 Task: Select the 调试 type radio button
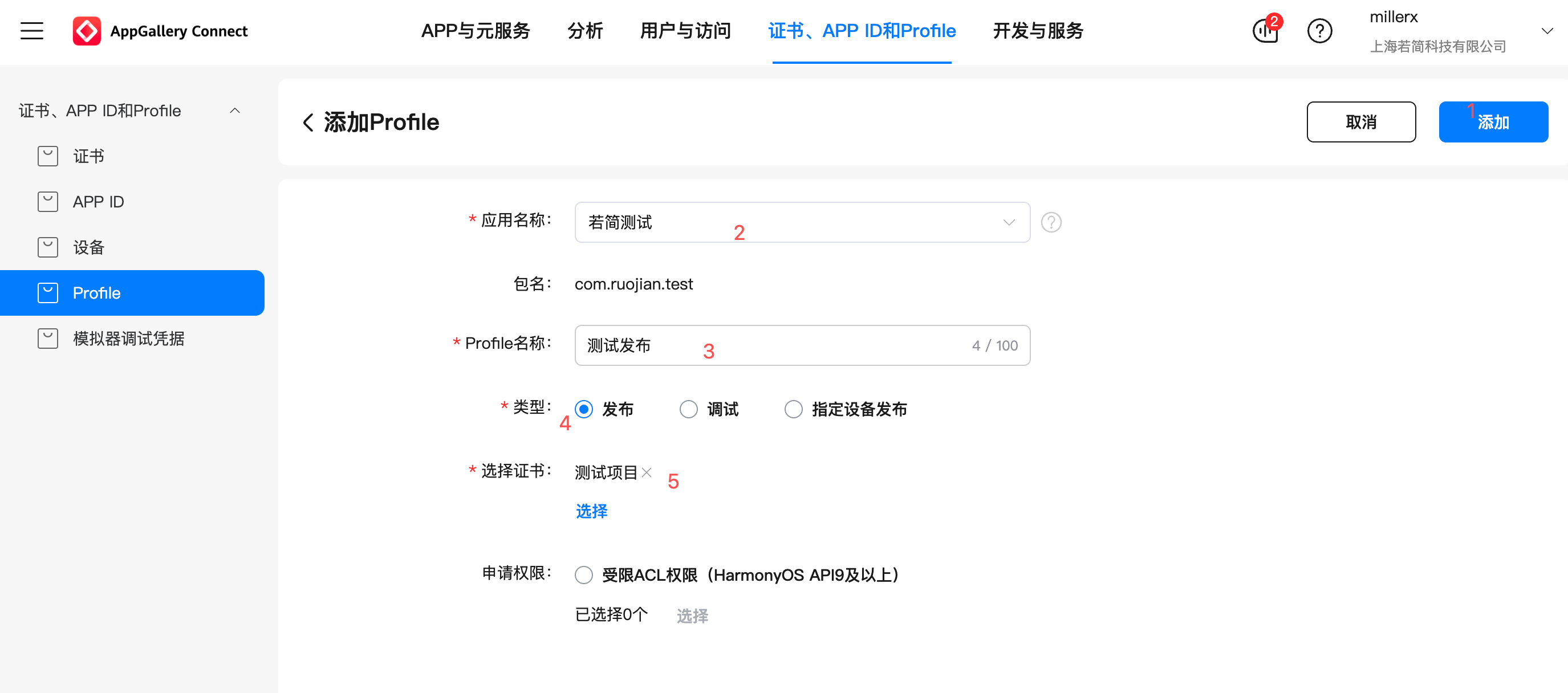point(688,409)
